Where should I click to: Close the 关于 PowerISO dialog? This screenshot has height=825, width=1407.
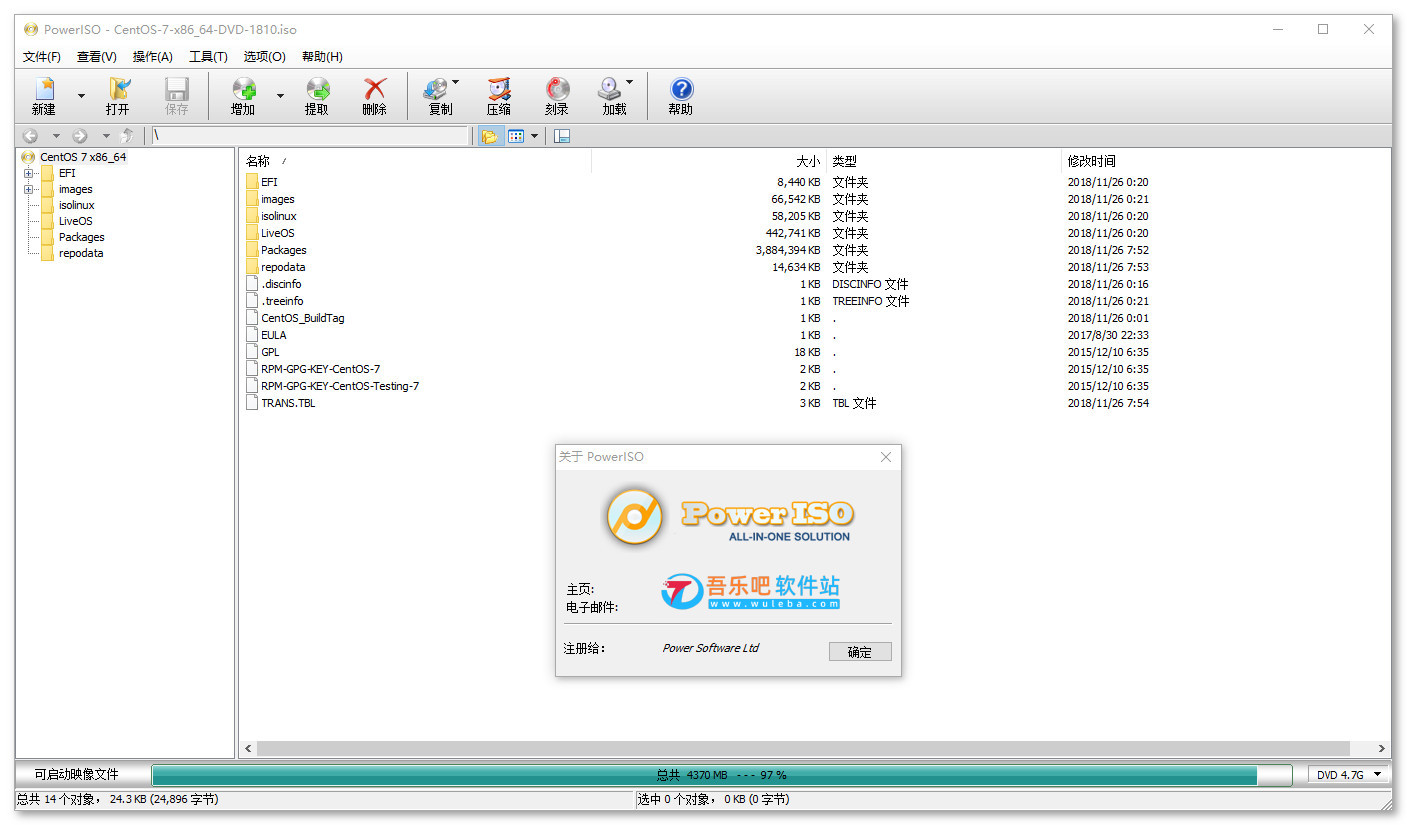[885, 457]
